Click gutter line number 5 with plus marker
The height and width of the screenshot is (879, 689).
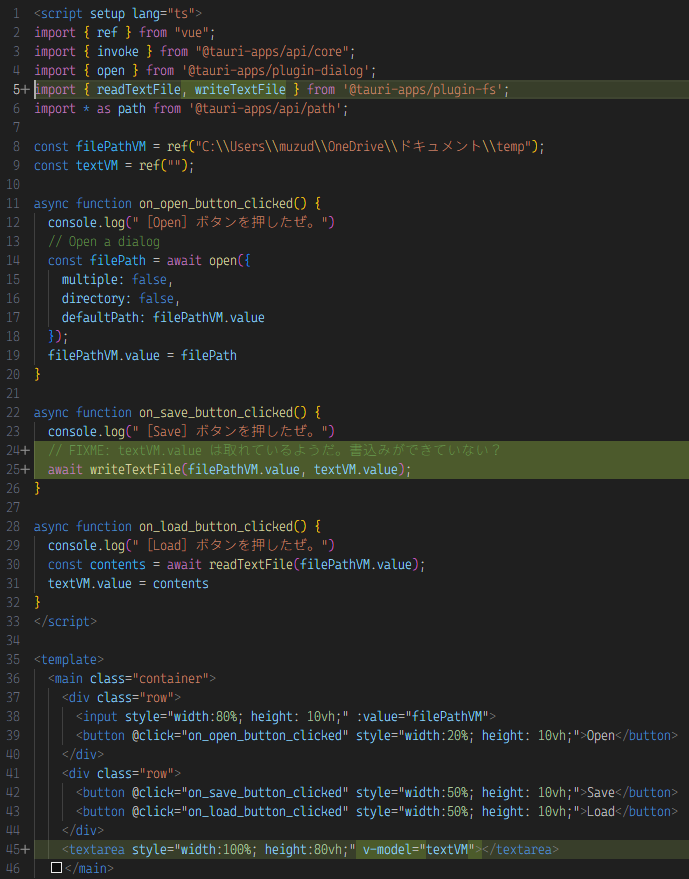coord(21,90)
